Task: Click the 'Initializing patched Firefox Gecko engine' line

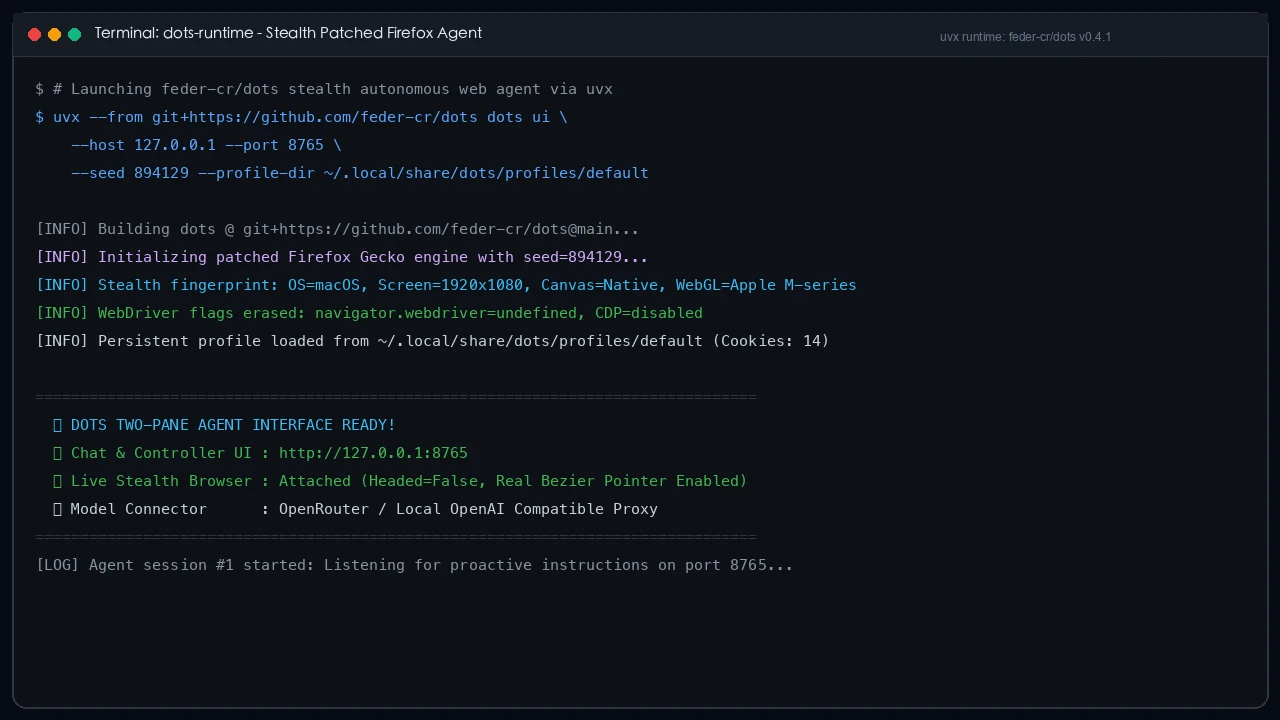Action: tap(342, 257)
